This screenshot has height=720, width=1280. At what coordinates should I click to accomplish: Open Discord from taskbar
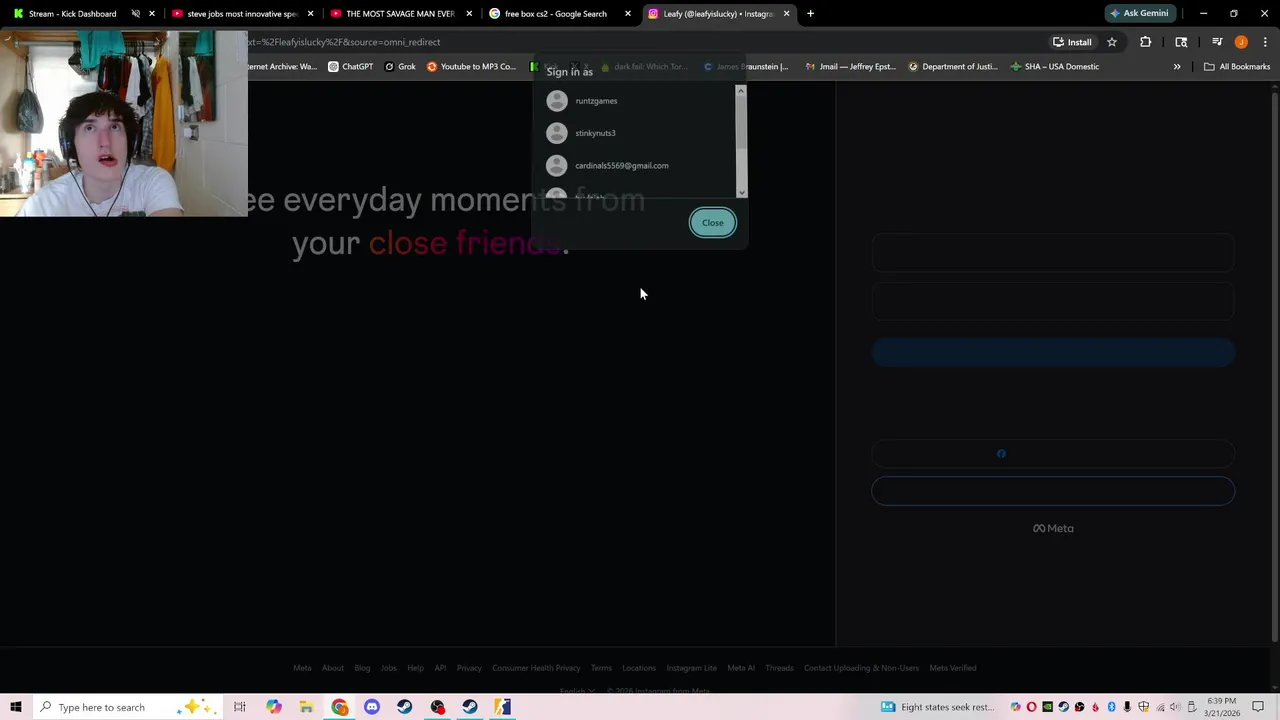click(372, 707)
